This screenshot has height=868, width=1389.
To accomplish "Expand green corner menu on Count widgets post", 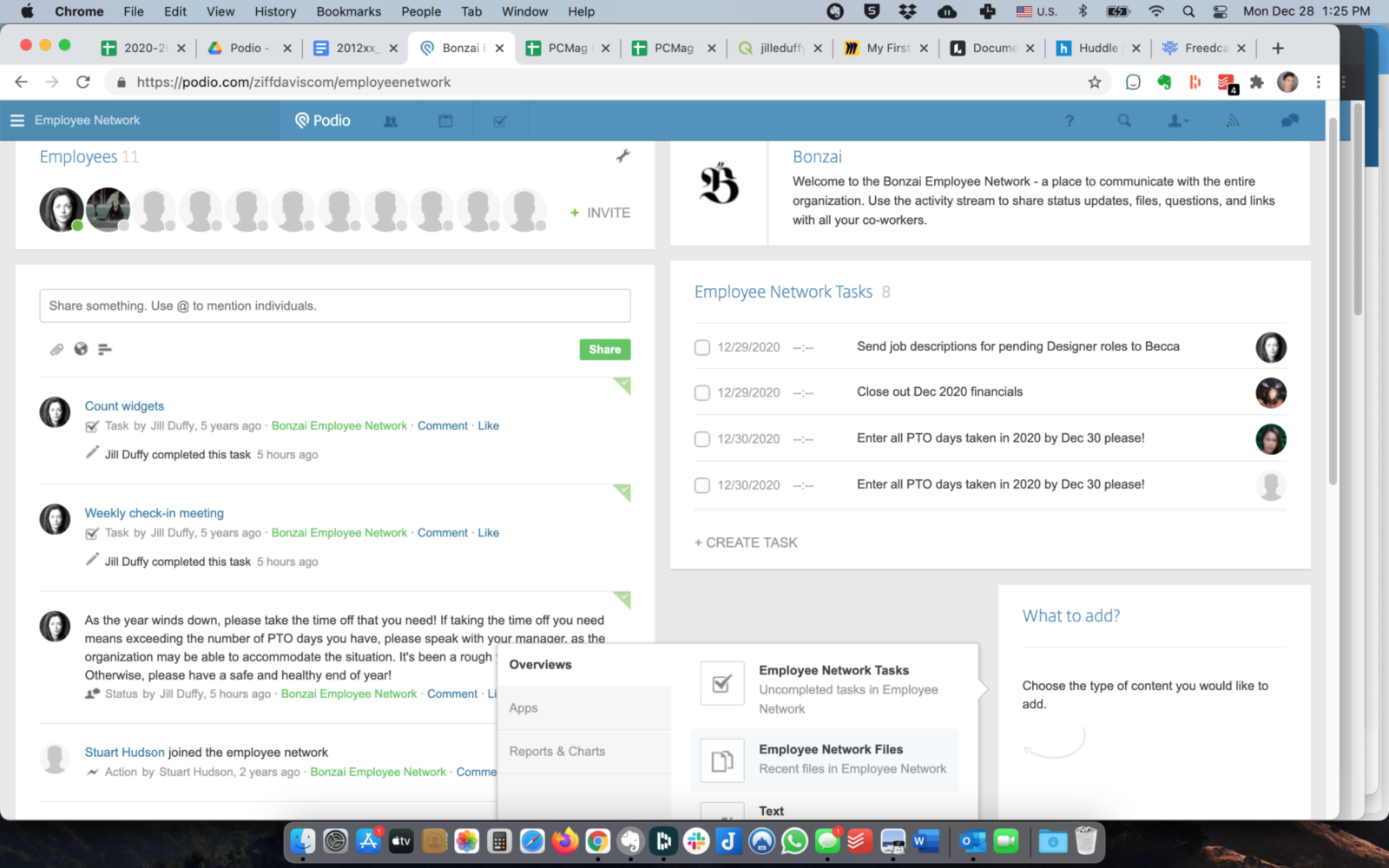I will (x=622, y=385).
